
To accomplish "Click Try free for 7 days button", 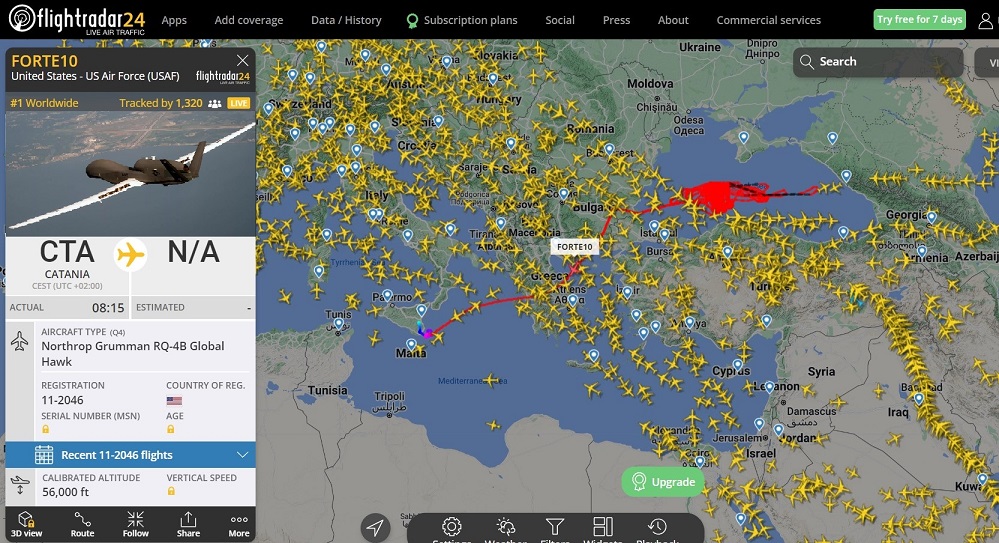I will pyautogui.click(x=919, y=20).
